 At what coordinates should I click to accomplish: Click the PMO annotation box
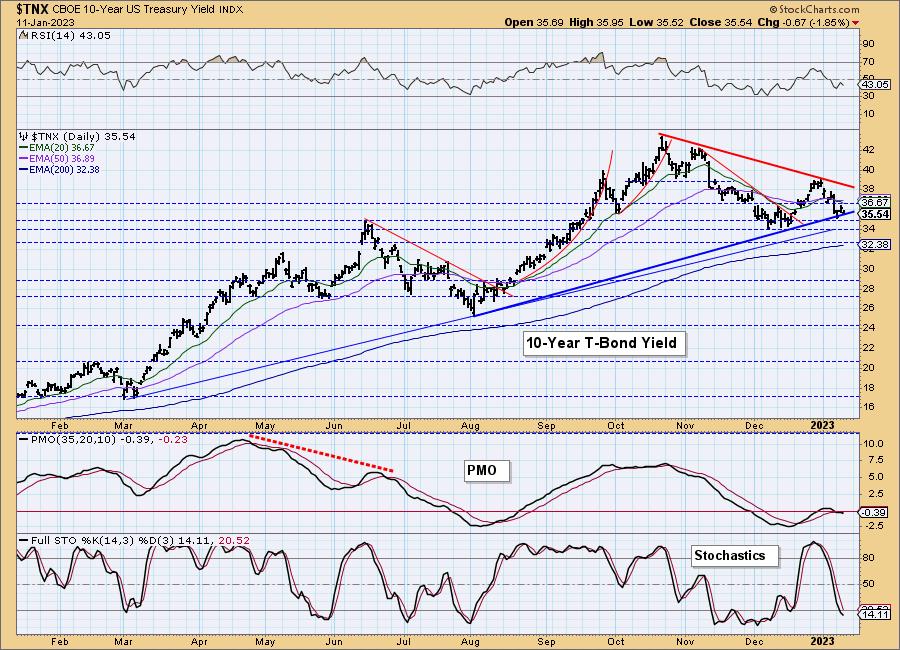[486, 471]
